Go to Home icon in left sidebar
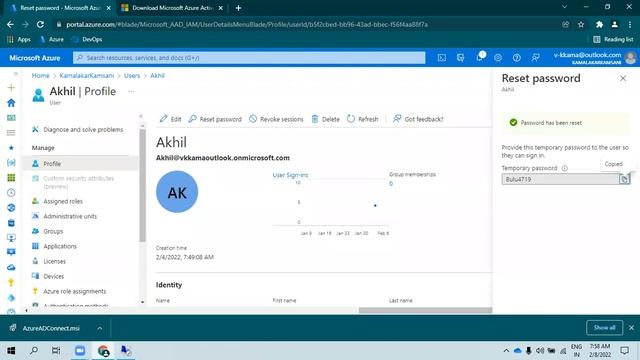This screenshot has width=640, height=360. coord(11,102)
